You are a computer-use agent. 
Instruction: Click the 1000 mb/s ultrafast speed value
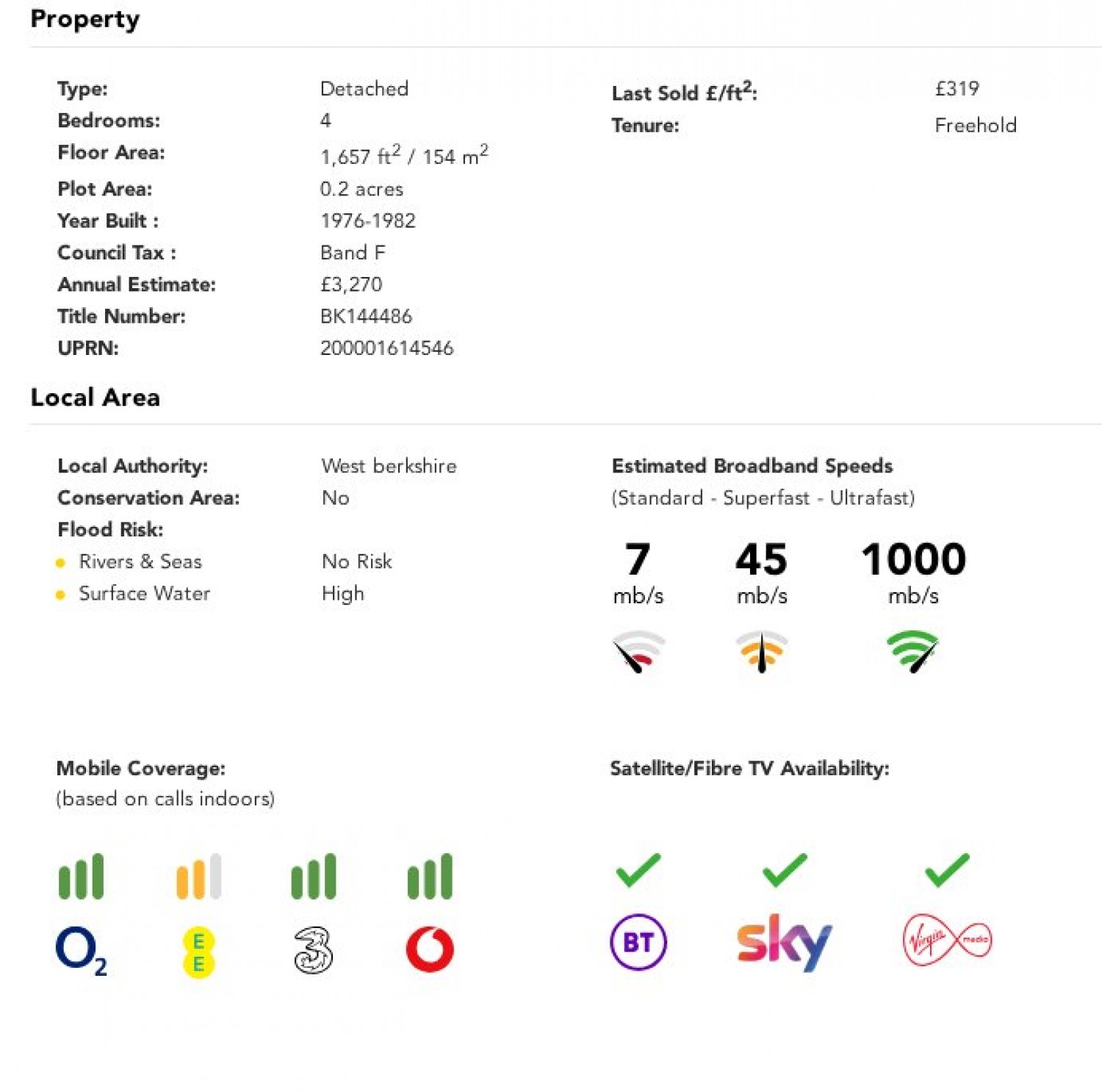[x=913, y=560]
